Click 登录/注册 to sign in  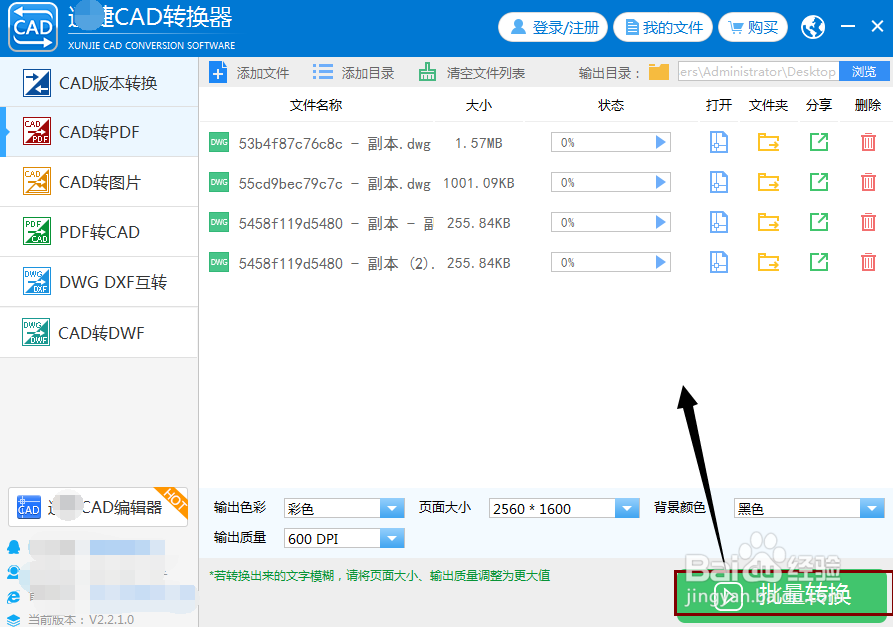[553, 27]
